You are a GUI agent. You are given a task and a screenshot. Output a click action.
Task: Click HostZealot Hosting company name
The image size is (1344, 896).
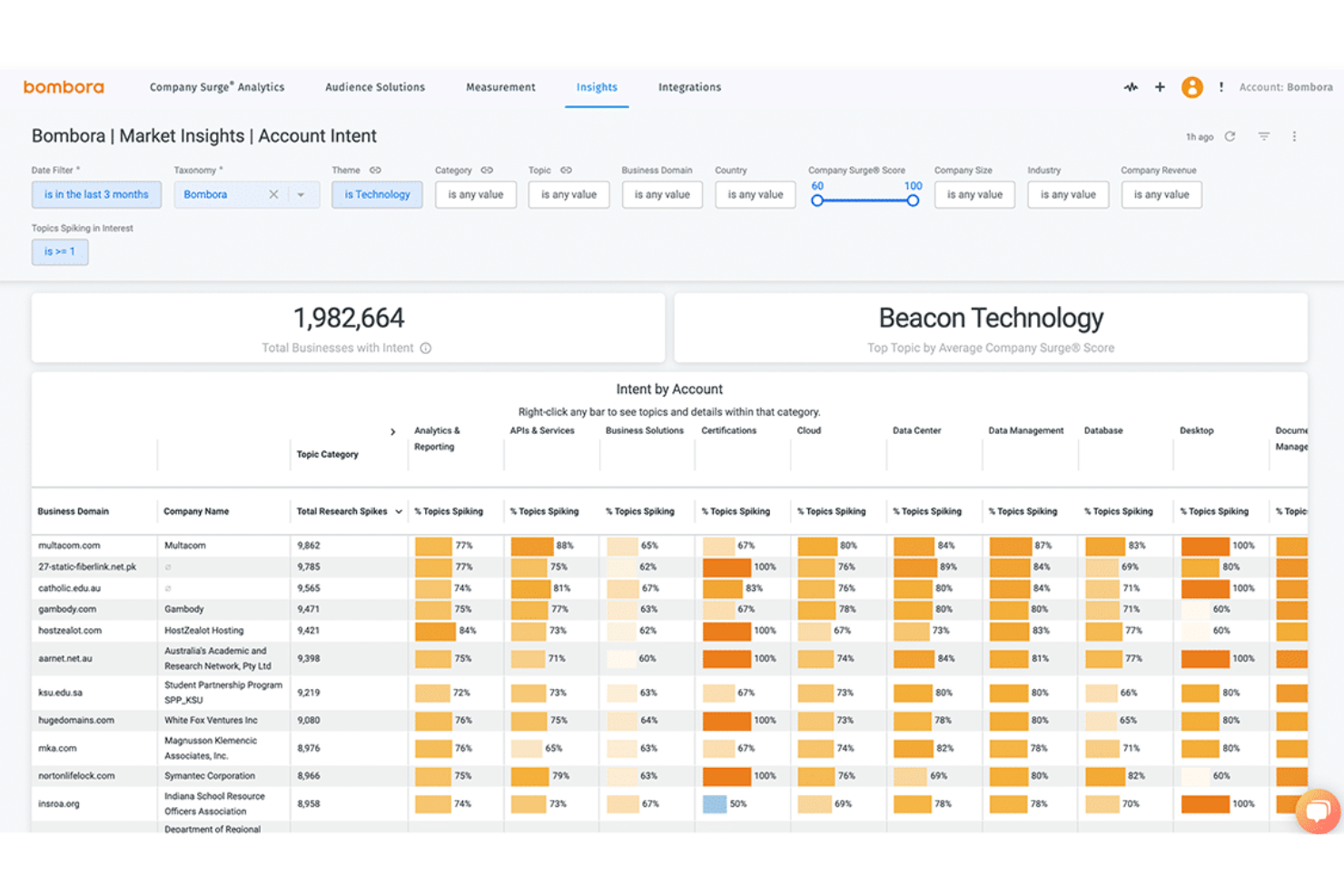[x=203, y=630]
